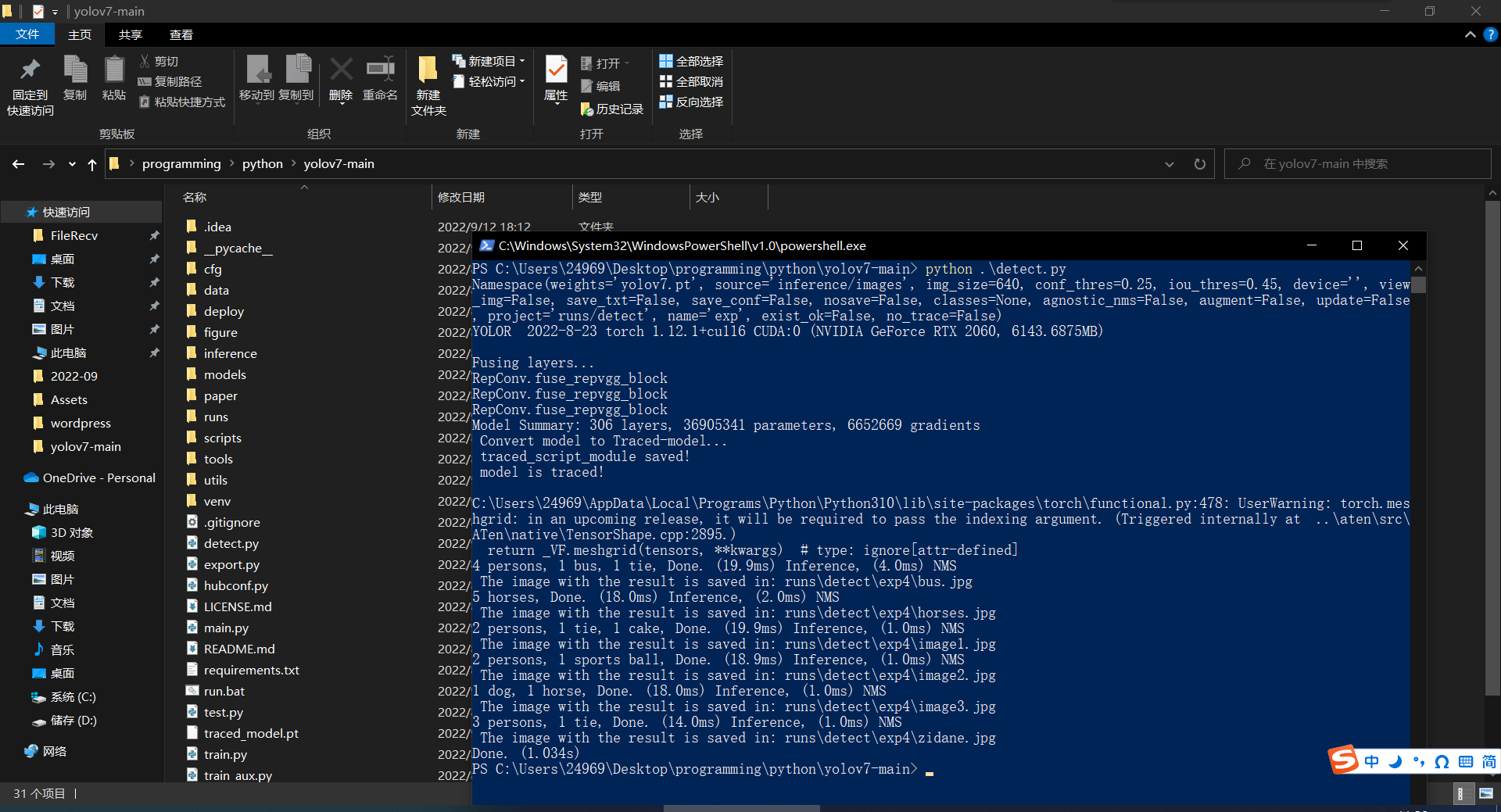Open the recent locations dropdown arrow
1501x812 pixels.
[72, 164]
